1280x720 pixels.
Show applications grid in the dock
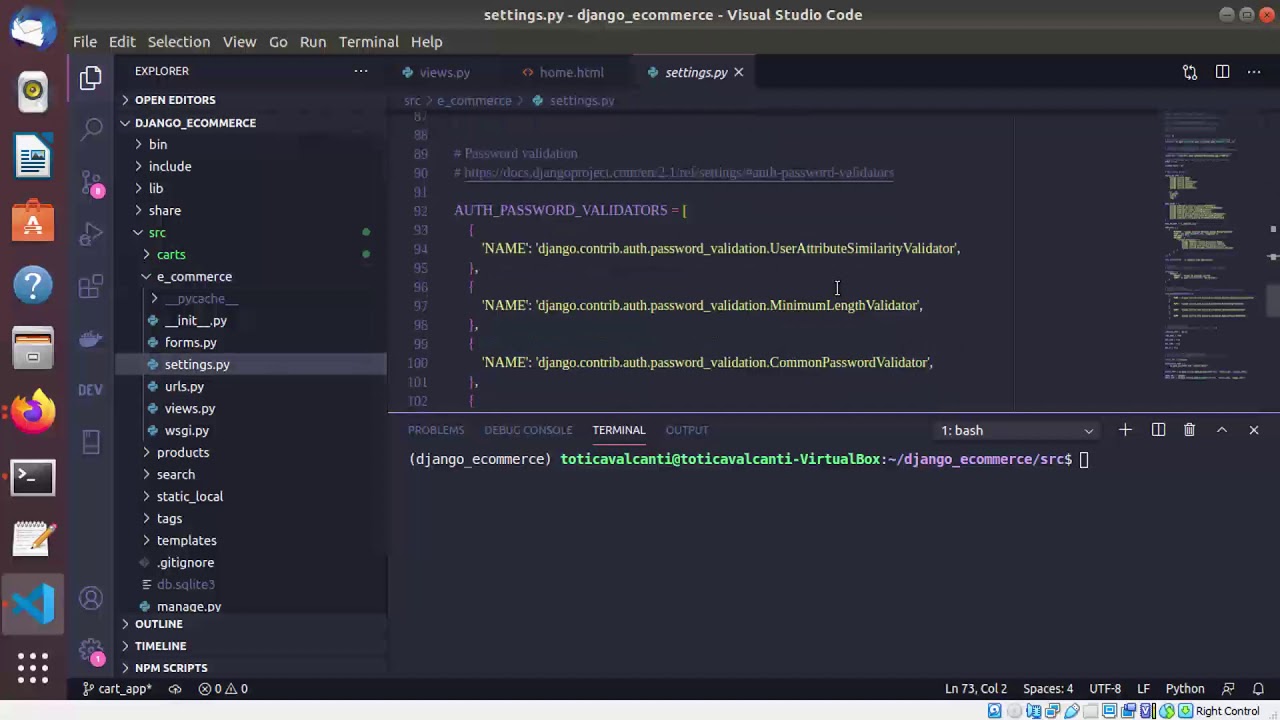point(33,667)
